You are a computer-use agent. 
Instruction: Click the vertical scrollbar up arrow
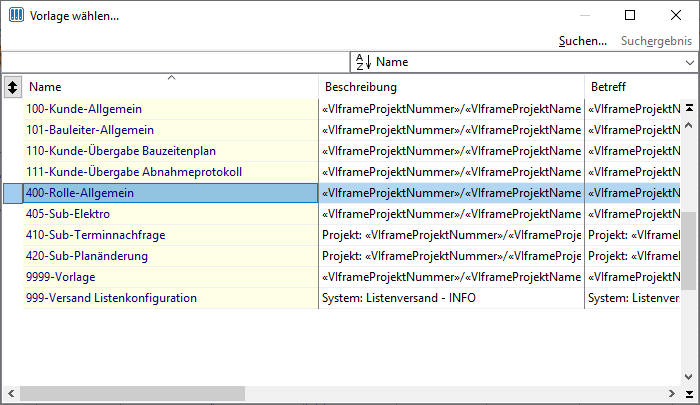[689, 125]
